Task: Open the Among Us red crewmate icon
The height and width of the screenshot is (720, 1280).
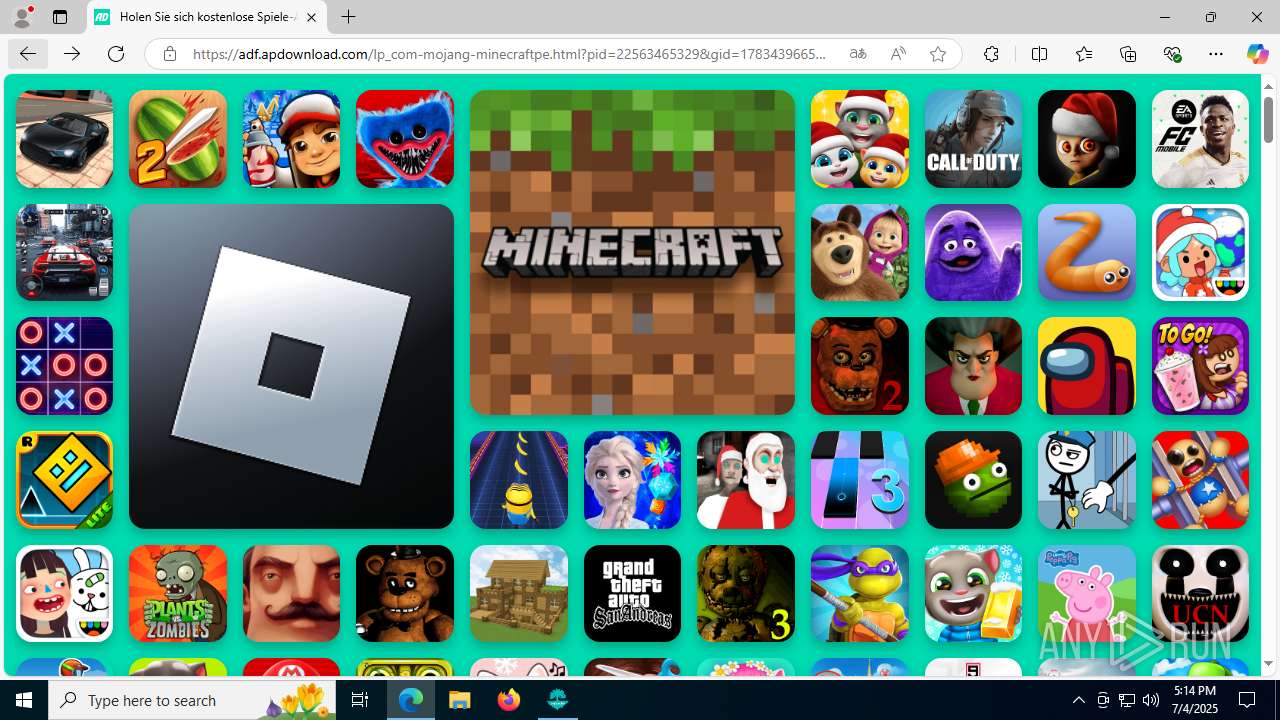Action: [1087, 366]
